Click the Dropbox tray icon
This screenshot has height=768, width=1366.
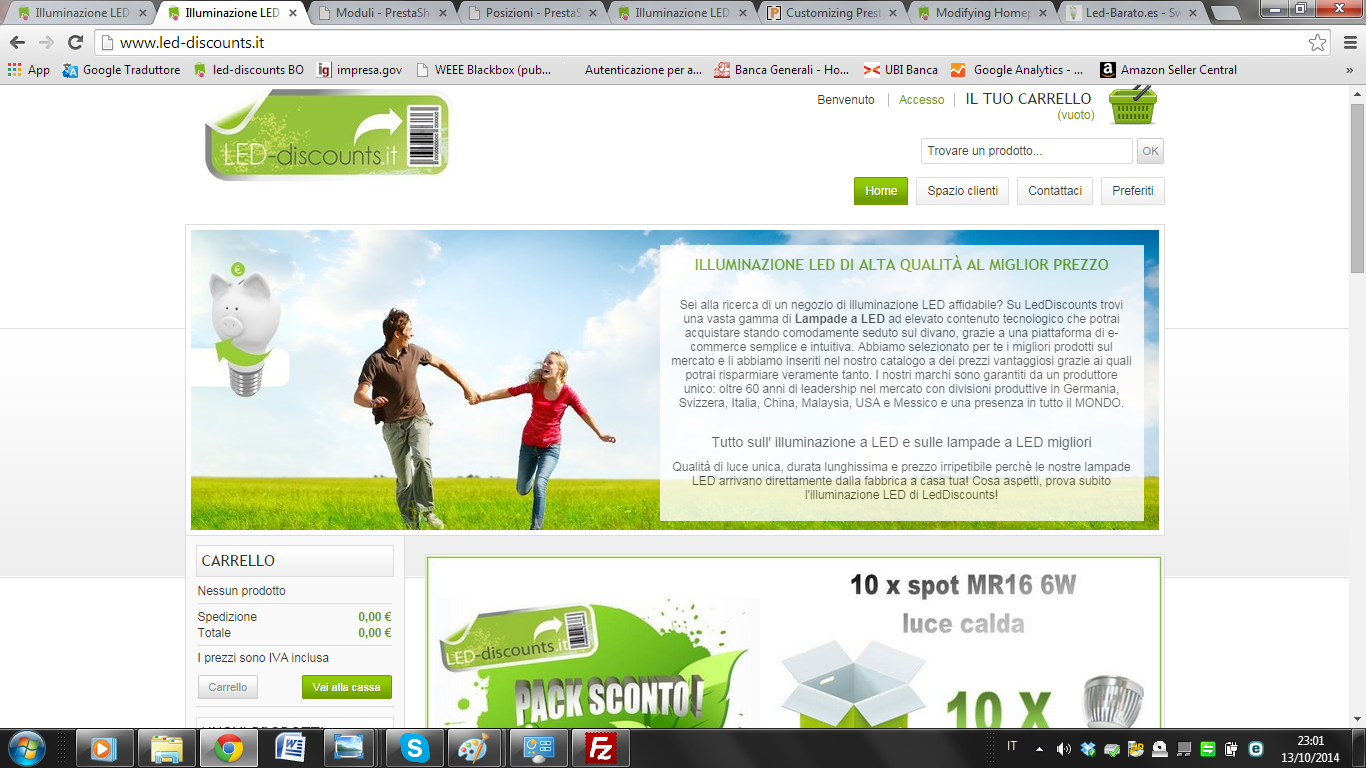[1088, 748]
